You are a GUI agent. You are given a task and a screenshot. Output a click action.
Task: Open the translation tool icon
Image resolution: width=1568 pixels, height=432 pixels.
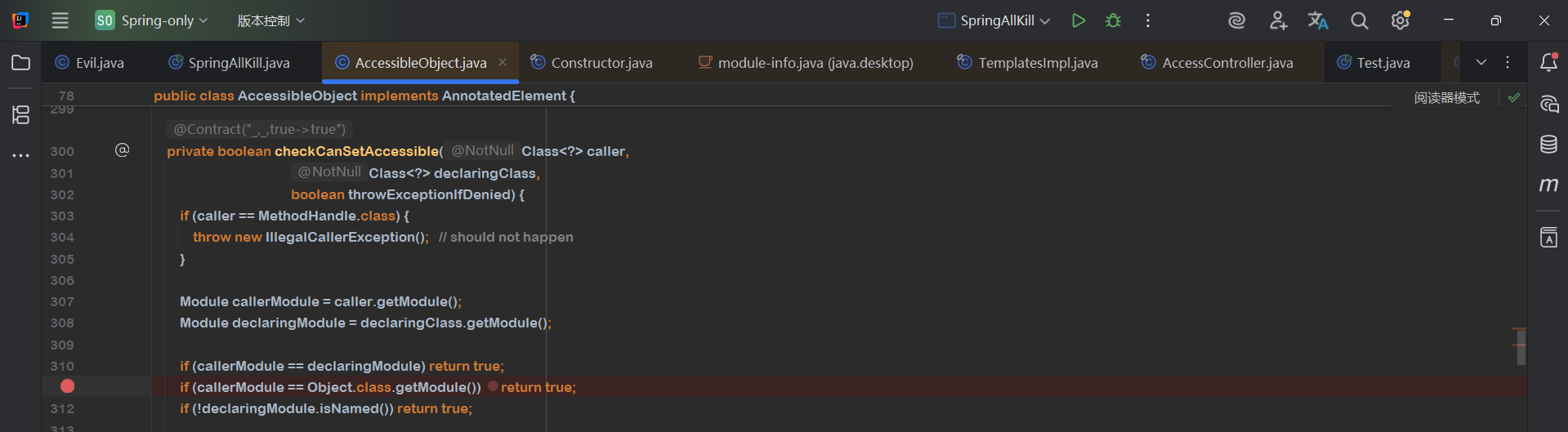coord(1318,20)
